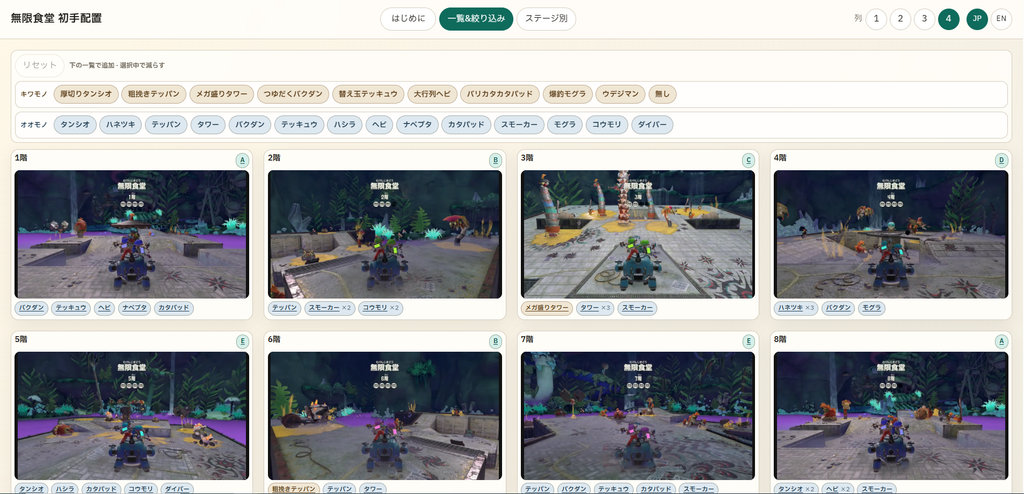Click the リセット button
This screenshot has height=494, width=1024.
39,65
